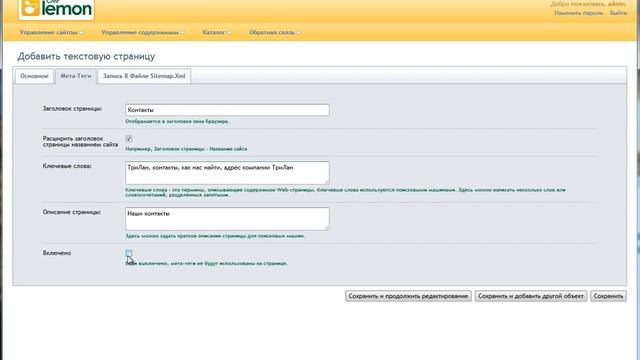Click Сохранить и продолжить редактирование button

click(408, 296)
